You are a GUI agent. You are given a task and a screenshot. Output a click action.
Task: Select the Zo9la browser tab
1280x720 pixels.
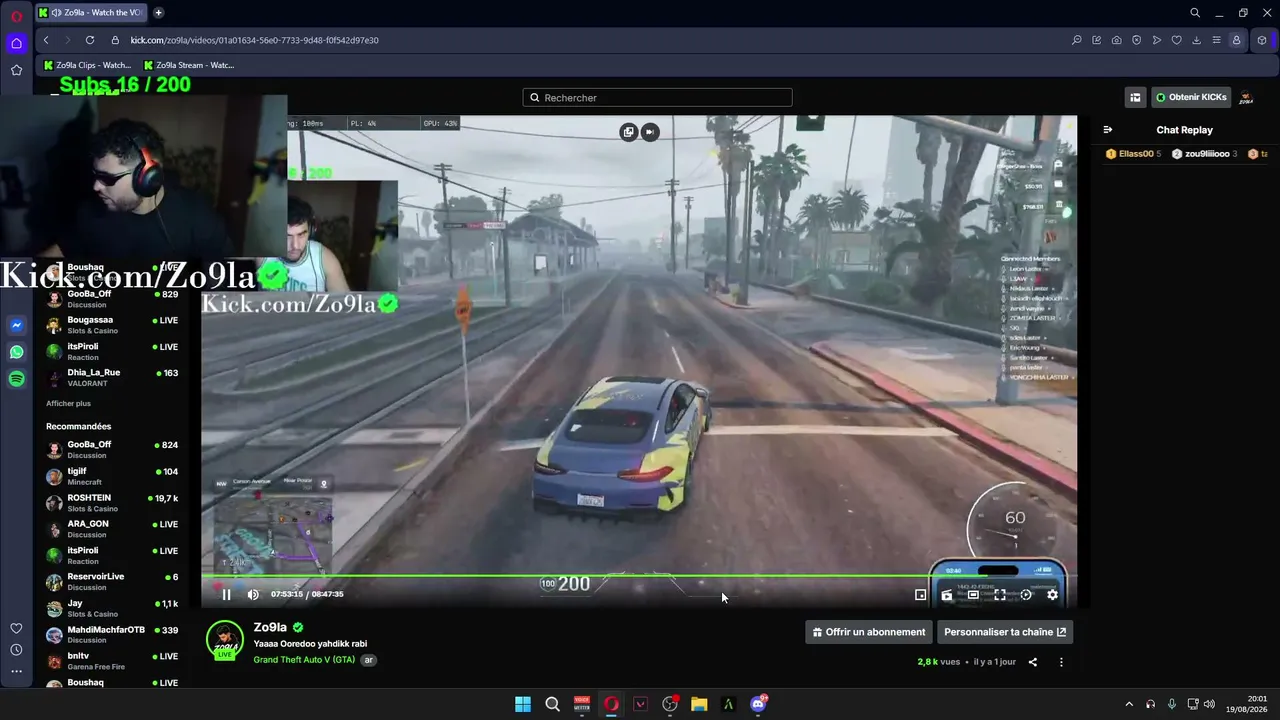point(91,13)
